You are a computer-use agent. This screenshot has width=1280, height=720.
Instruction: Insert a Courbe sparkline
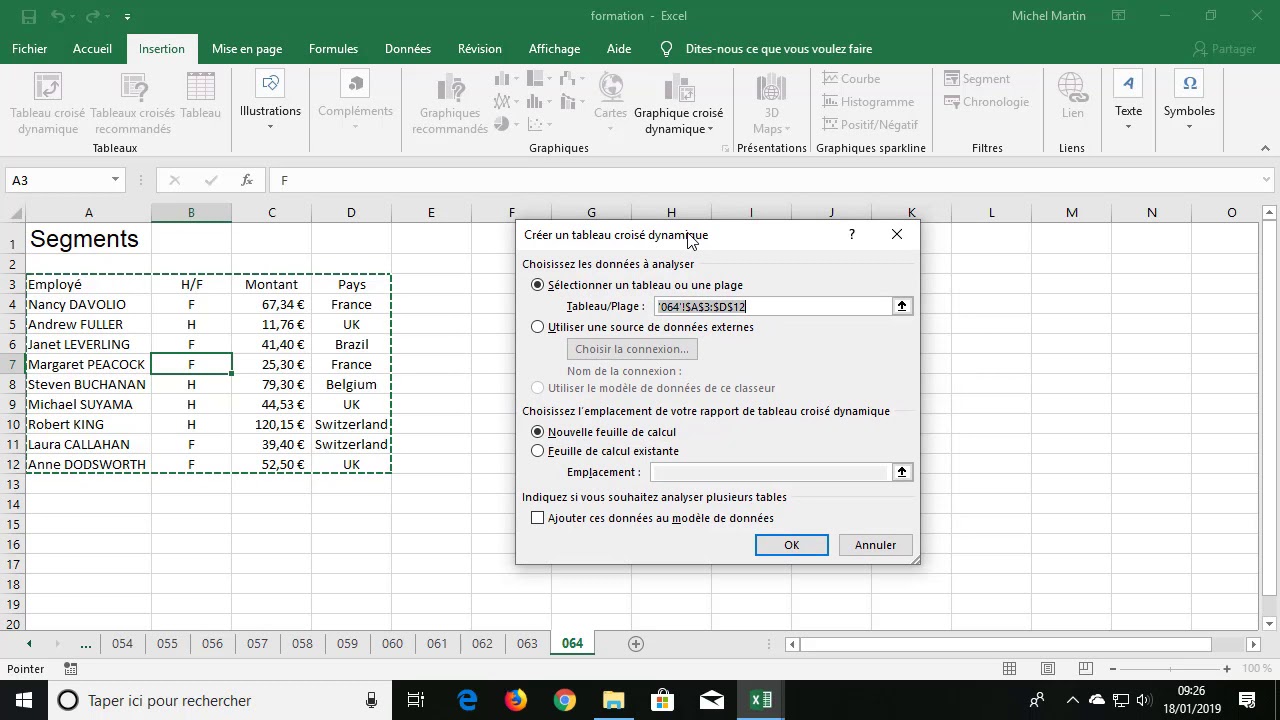point(851,79)
